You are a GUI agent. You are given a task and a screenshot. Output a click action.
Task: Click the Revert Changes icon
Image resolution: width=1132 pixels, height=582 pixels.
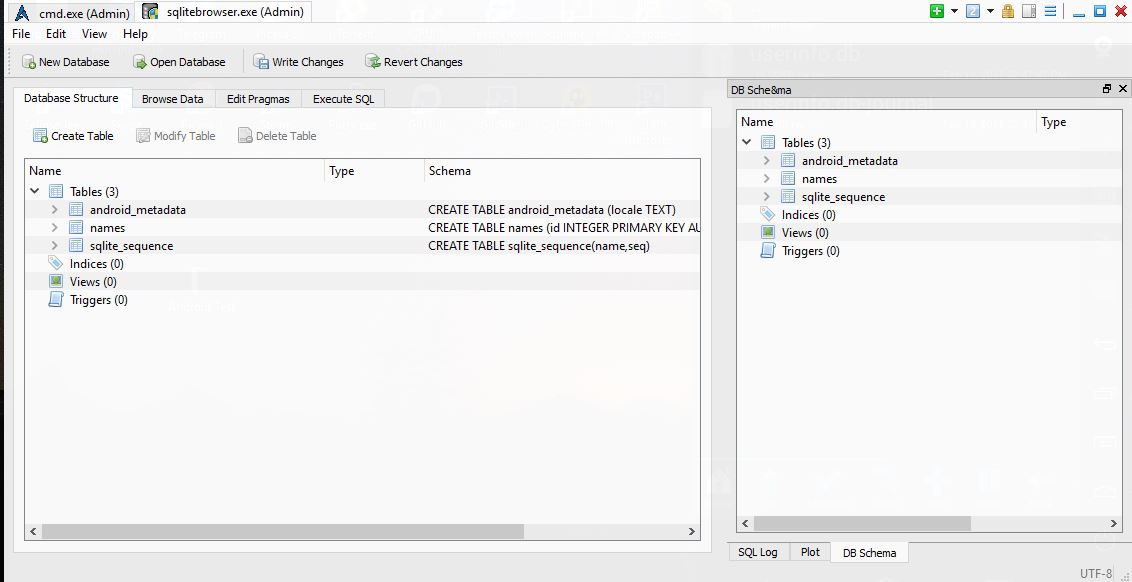pos(373,62)
